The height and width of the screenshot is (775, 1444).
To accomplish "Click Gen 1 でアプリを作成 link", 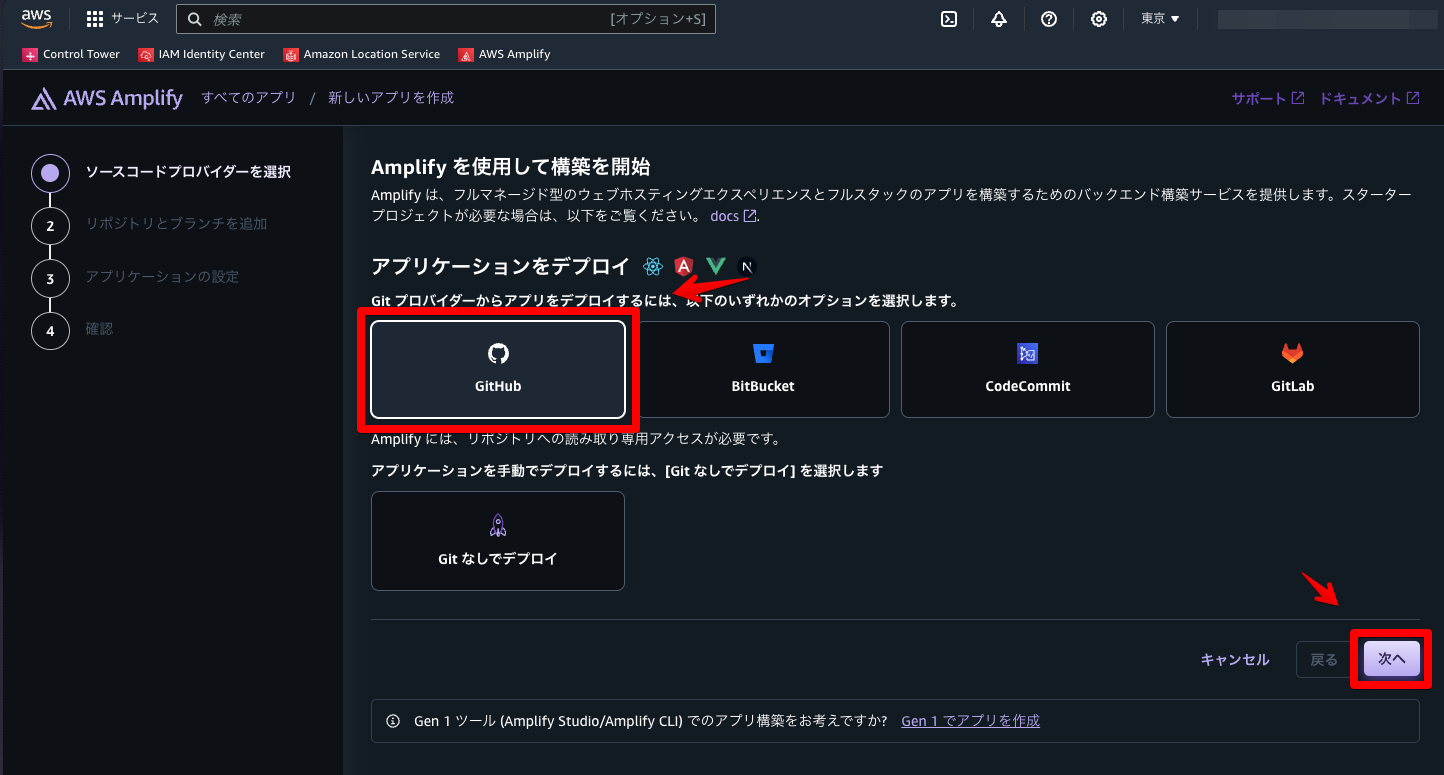I will (x=970, y=721).
